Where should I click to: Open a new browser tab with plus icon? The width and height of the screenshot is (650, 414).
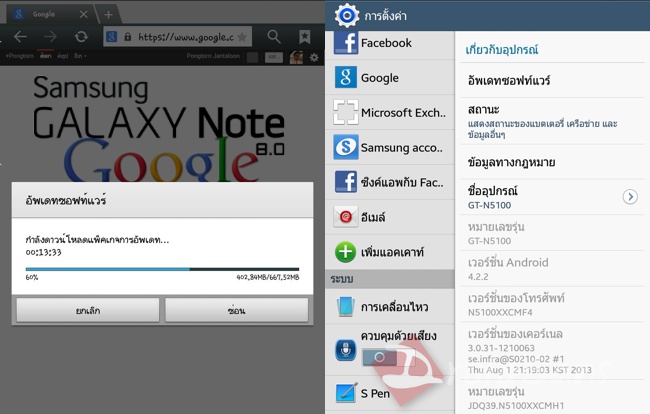[109, 15]
